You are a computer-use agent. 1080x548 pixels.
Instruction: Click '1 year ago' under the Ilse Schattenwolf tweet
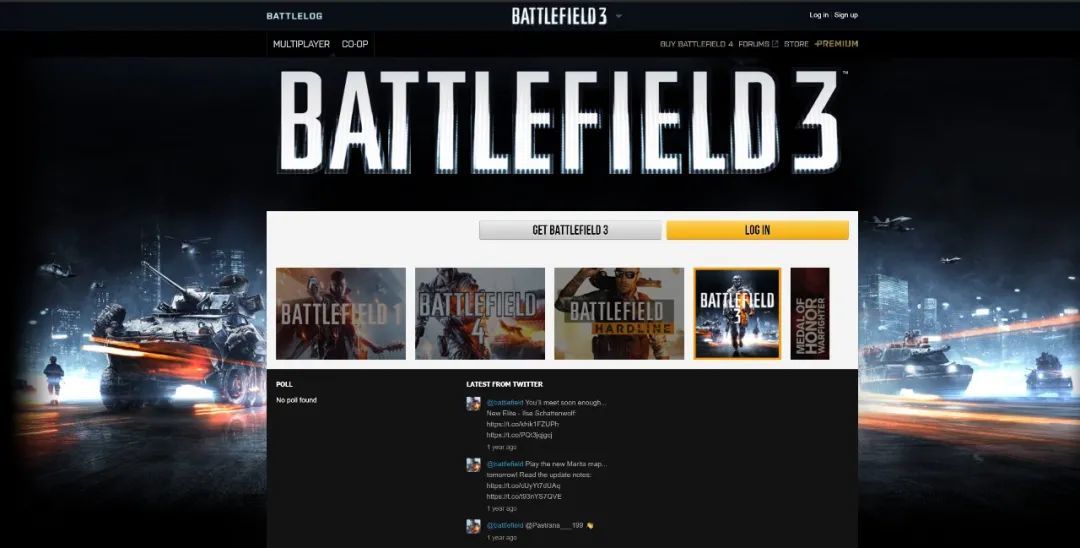point(501,447)
